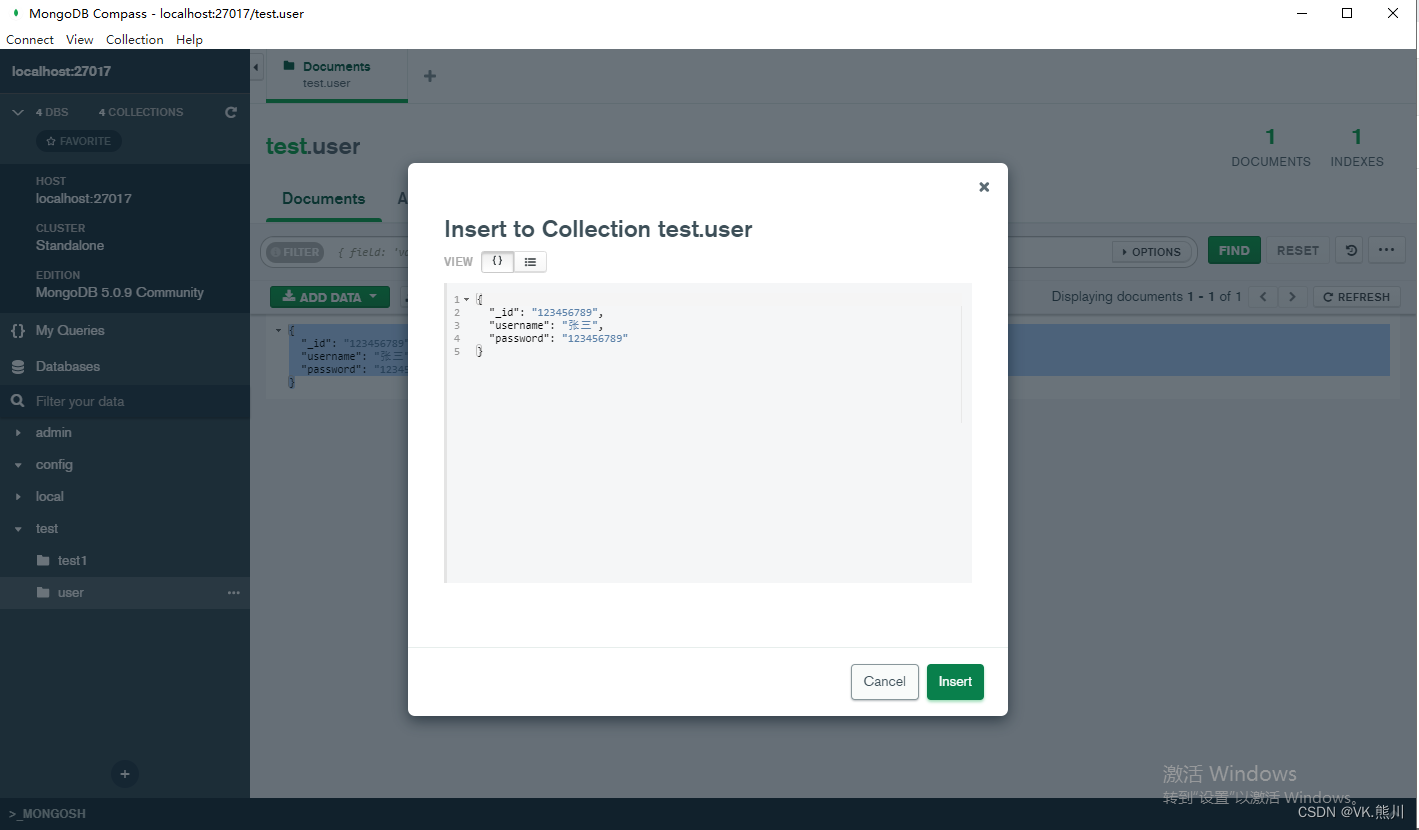The width and height of the screenshot is (1419, 830).
Task: Click the localhost:27017 sidebar header
Action: click(62, 72)
